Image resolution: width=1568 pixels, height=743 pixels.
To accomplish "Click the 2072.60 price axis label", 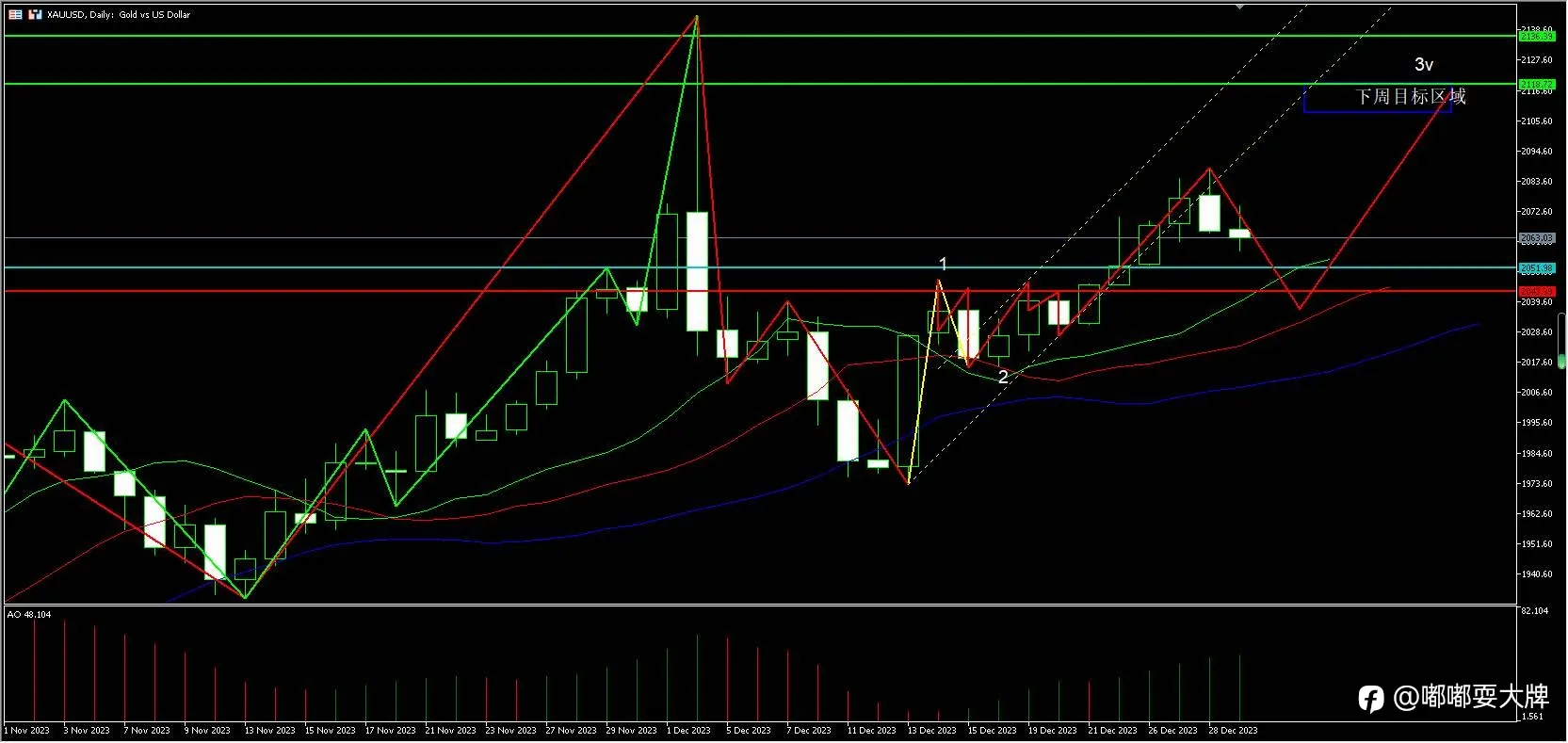I will click(1536, 212).
